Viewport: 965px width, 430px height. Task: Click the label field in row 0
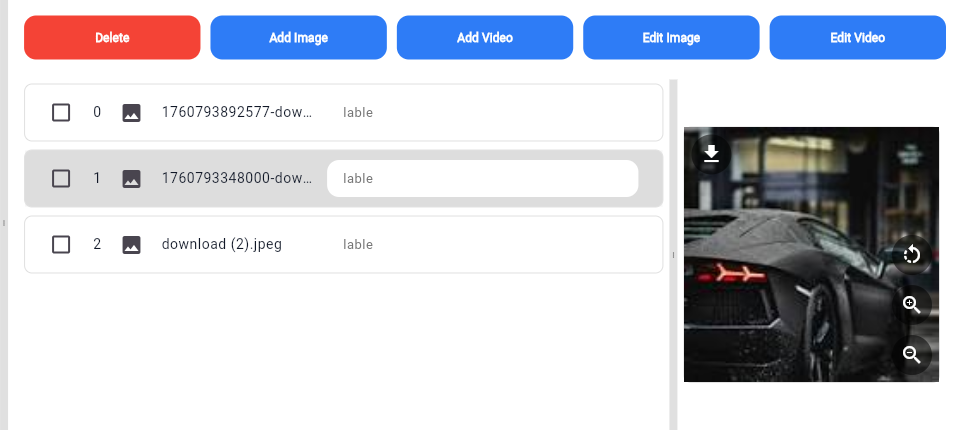pos(482,113)
